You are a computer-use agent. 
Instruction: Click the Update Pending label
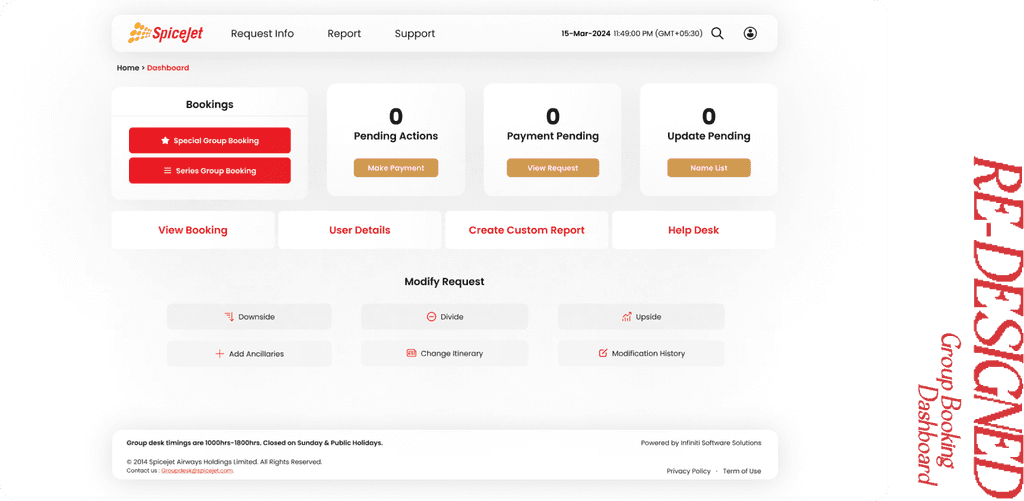click(x=709, y=137)
